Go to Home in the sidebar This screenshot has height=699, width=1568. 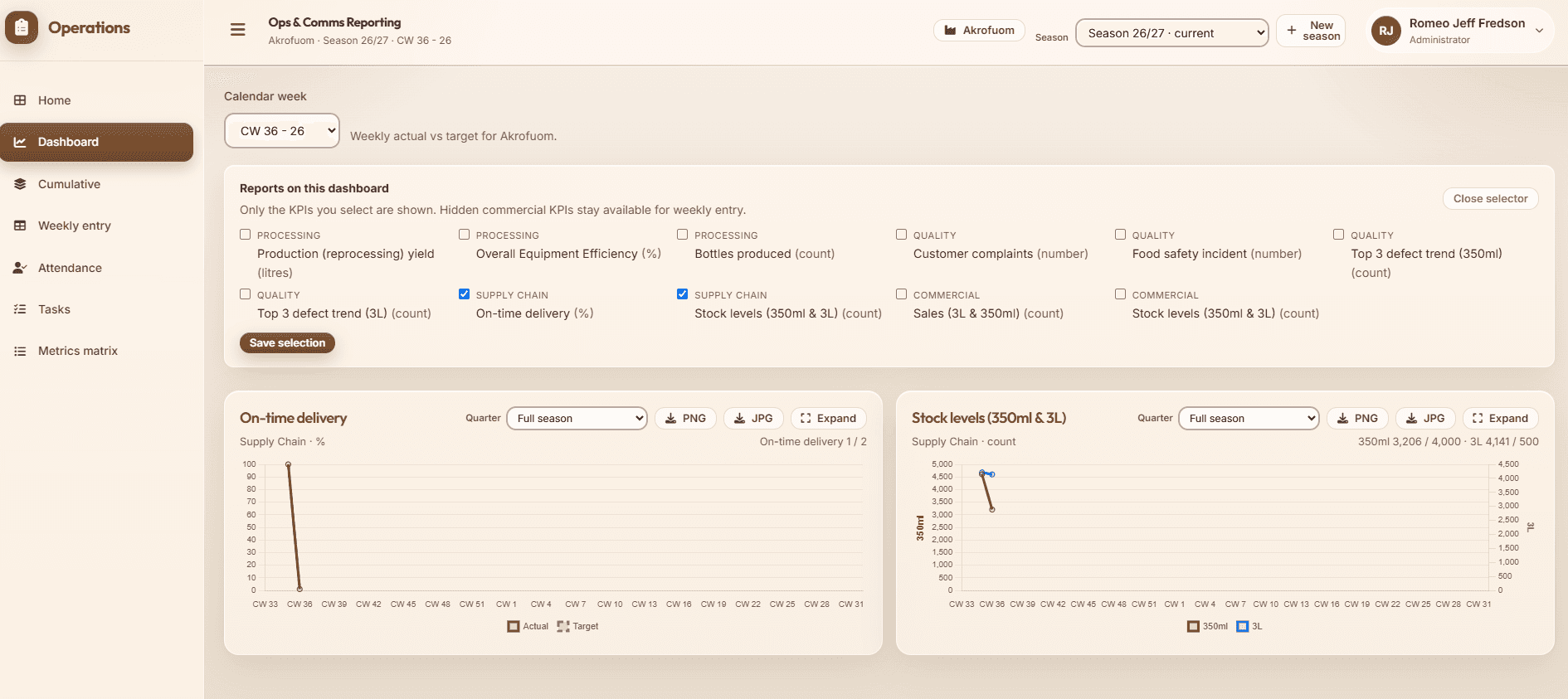pyautogui.click(x=96, y=100)
